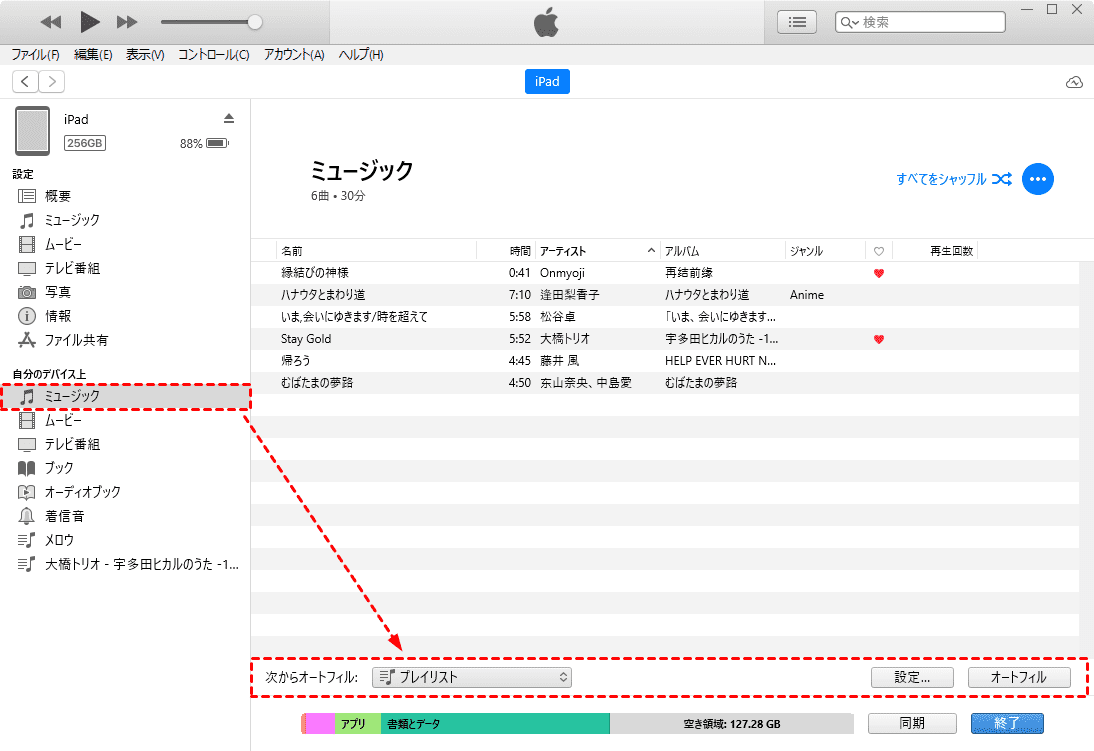Toggle the heart on Stay Gold

(x=878, y=339)
